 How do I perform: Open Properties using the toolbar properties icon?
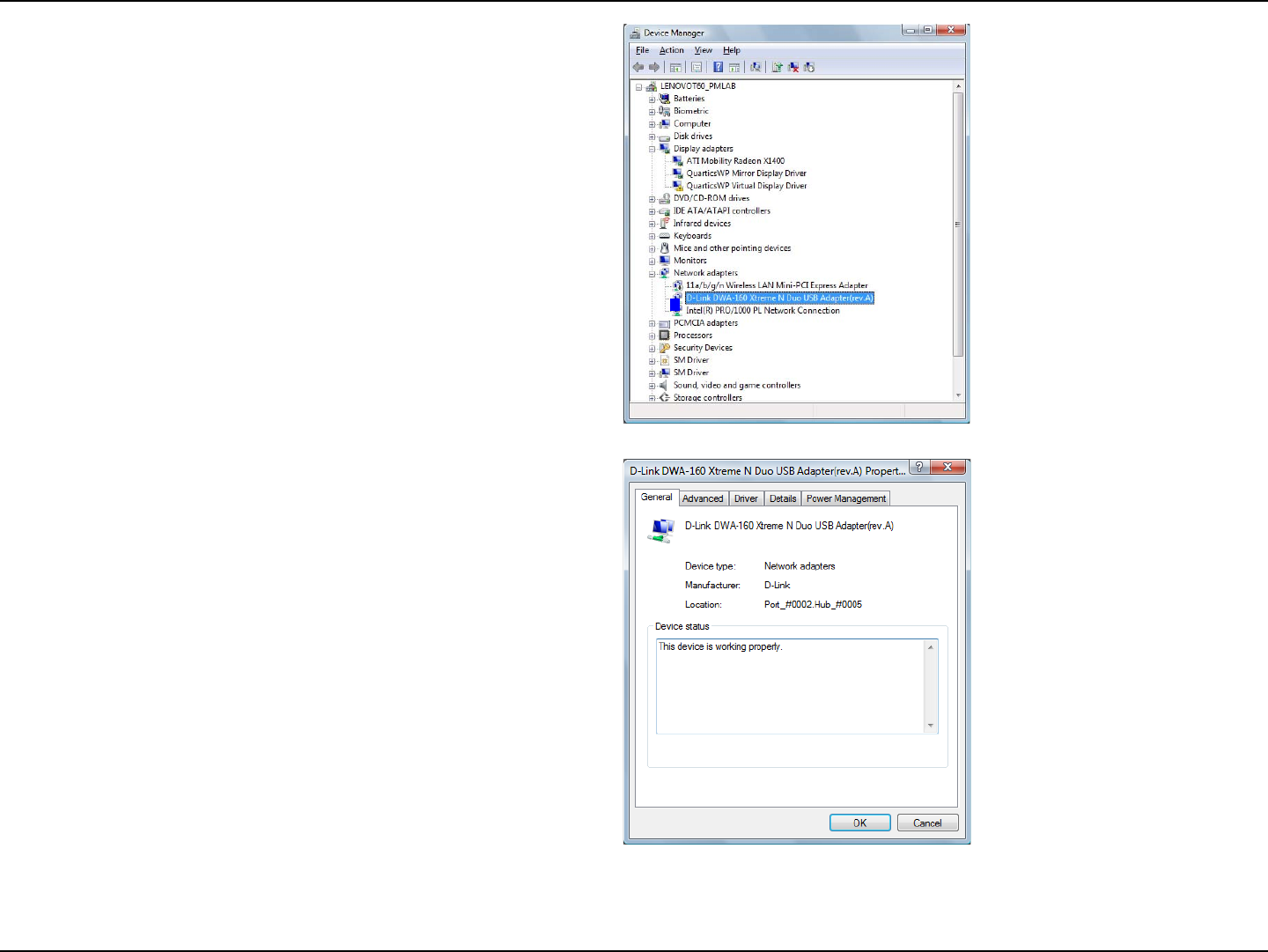697,67
